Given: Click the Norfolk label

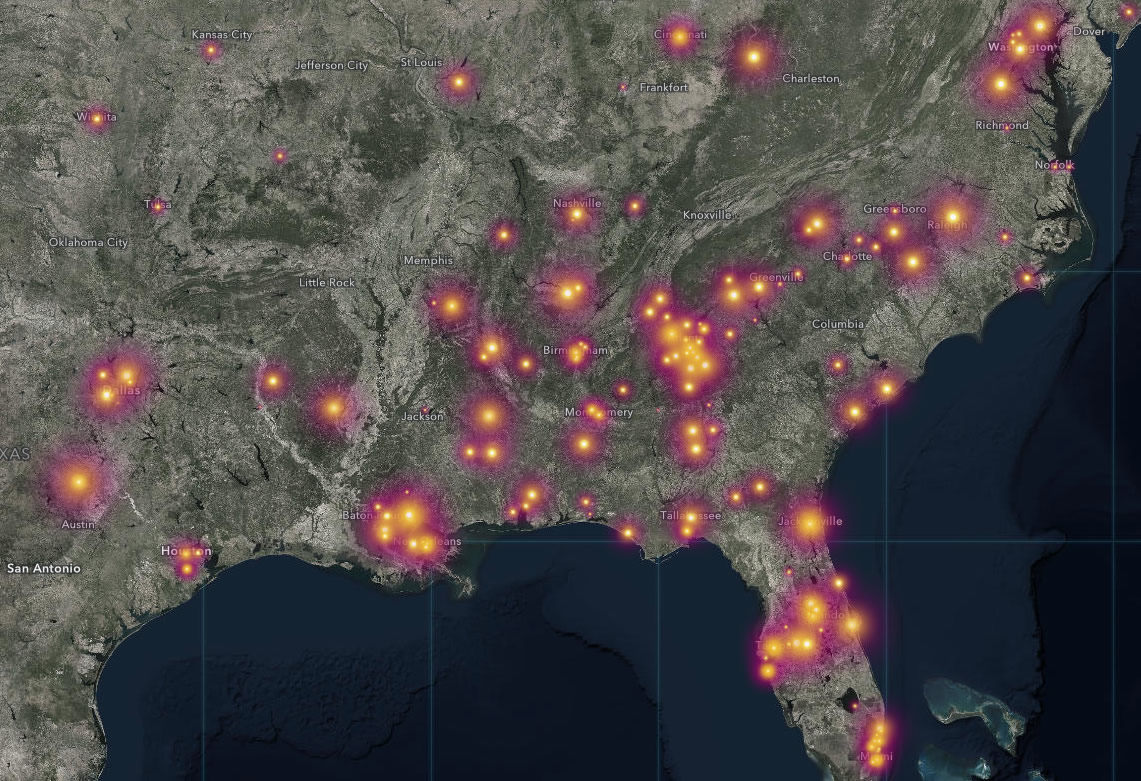Looking at the screenshot, I should [x=1055, y=165].
